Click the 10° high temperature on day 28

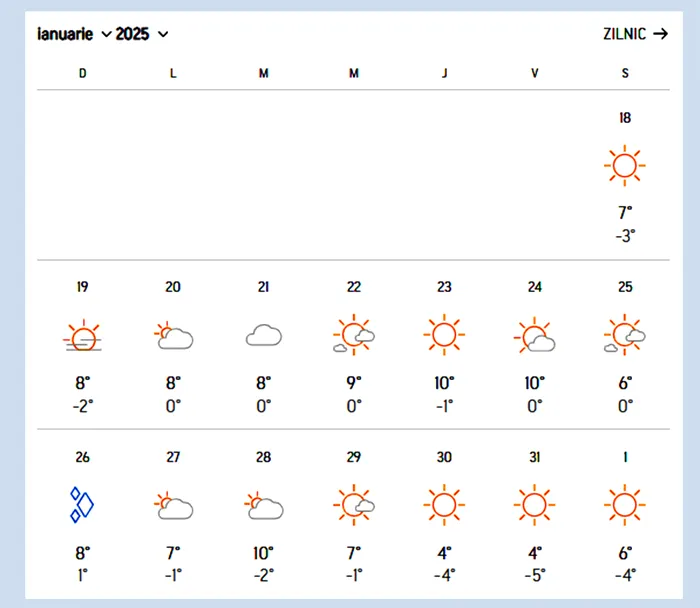click(263, 552)
